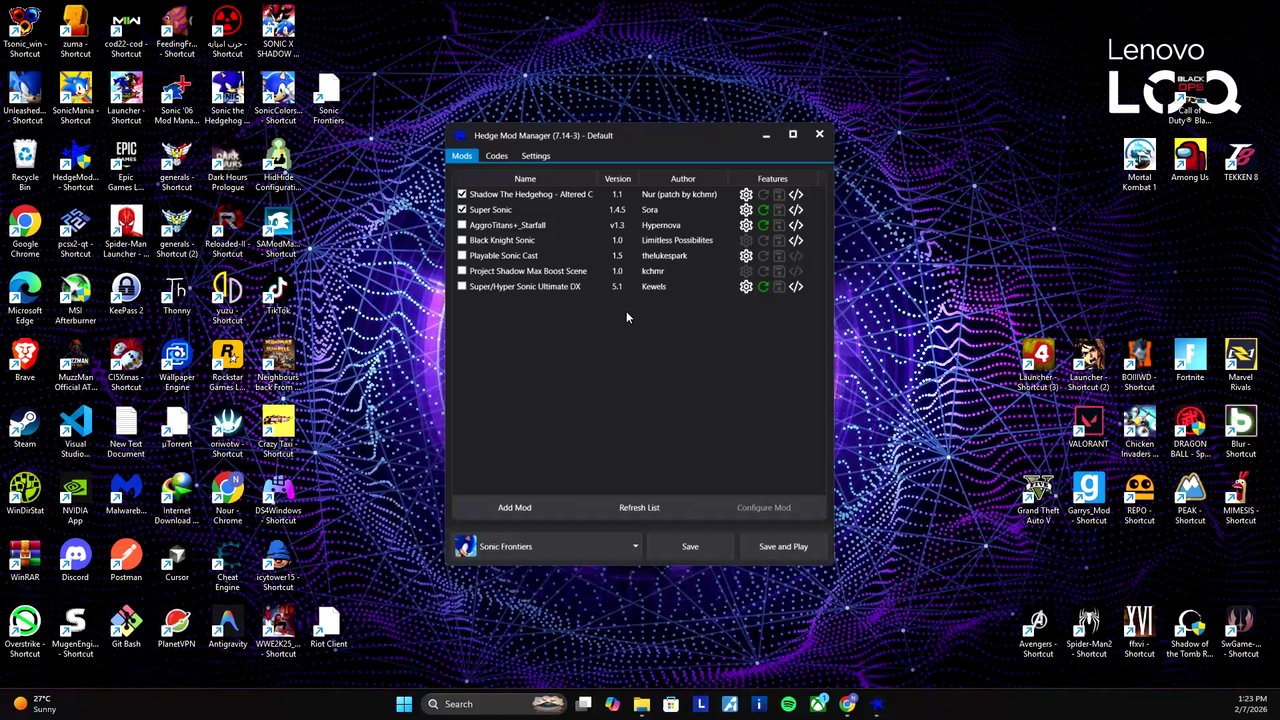Open settings gear for AggroTitans+_Starfall mod
1280x720 pixels.
746,225
